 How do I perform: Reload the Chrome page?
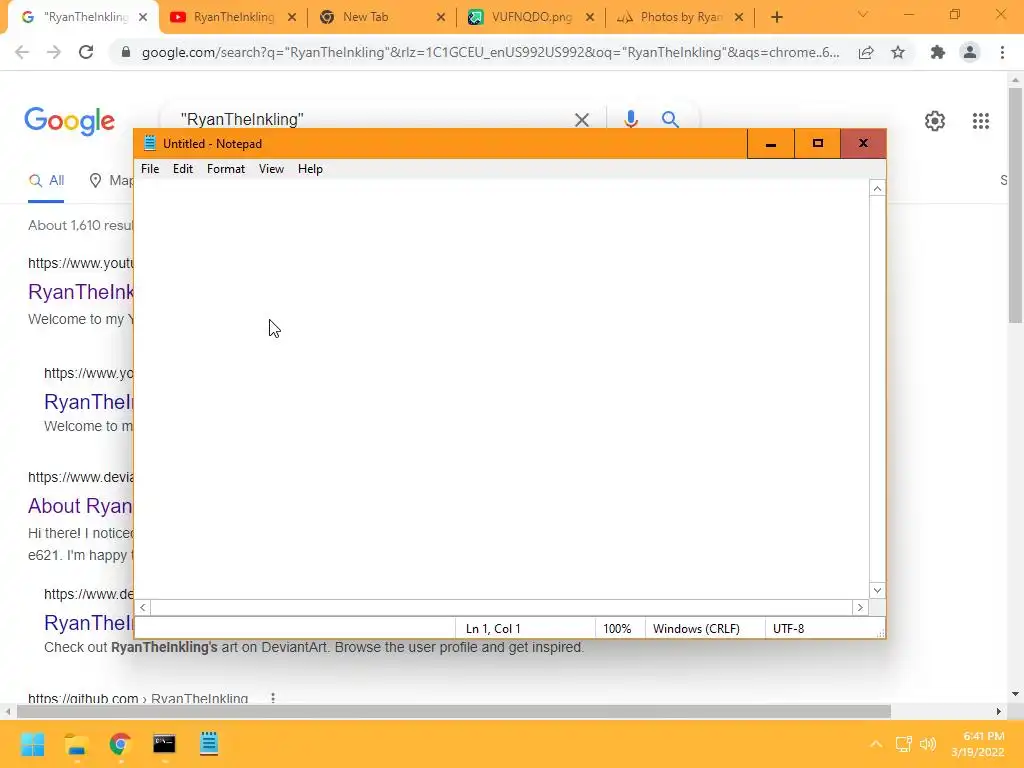click(x=86, y=52)
